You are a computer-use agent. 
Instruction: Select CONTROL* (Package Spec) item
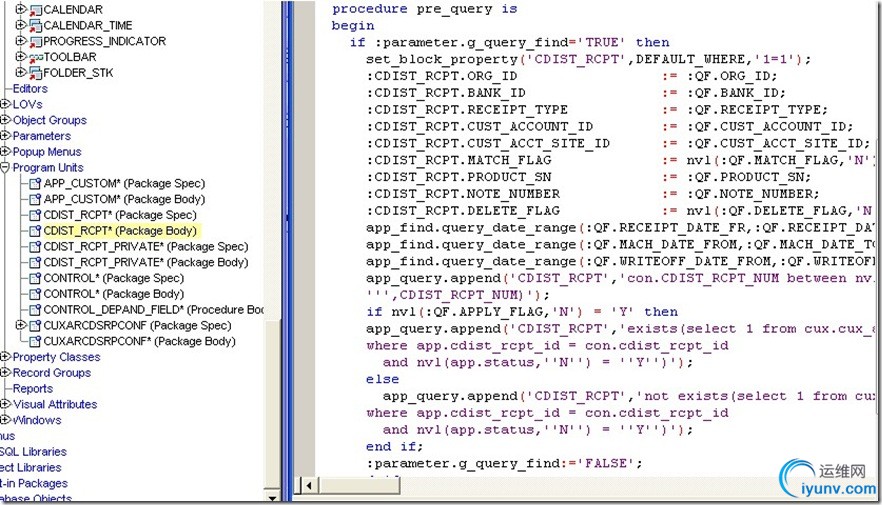114,278
